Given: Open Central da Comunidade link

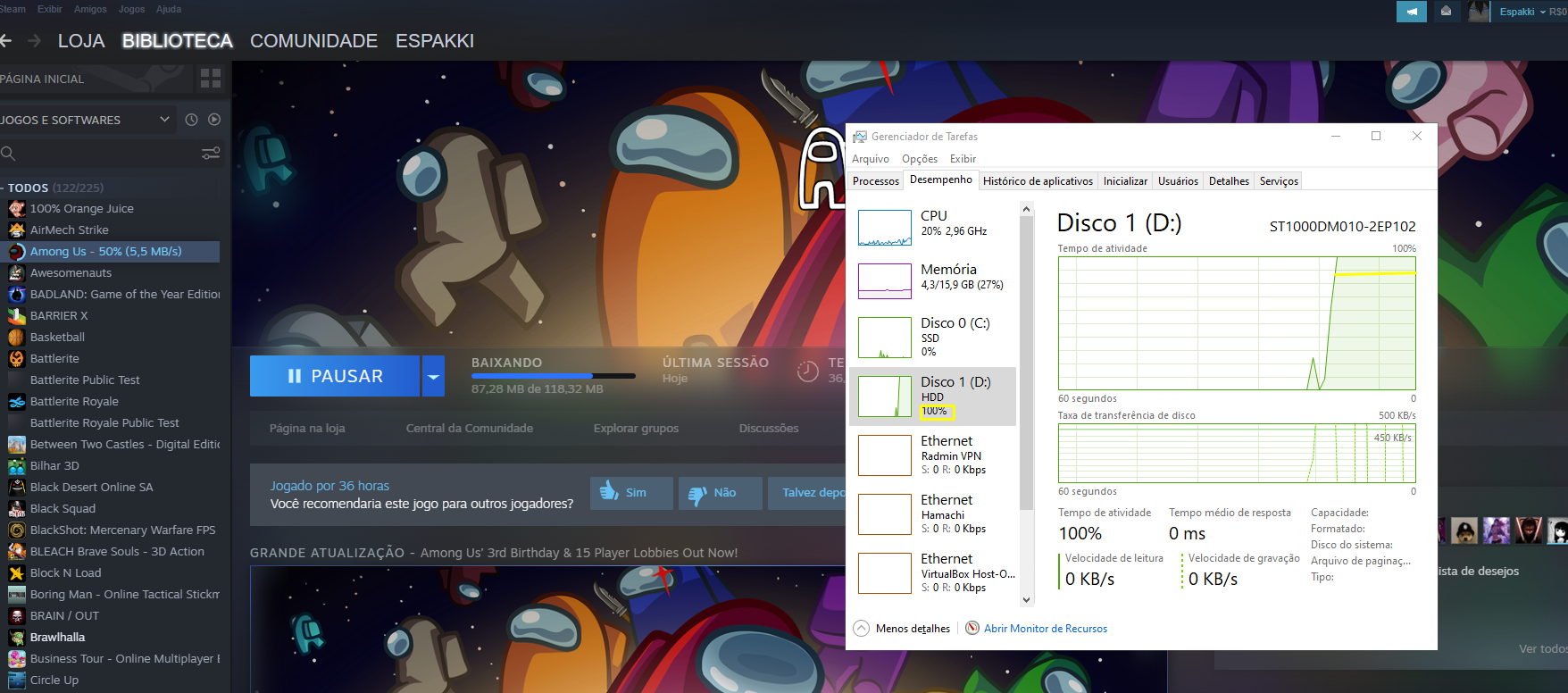Looking at the screenshot, I should pyautogui.click(x=470, y=429).
